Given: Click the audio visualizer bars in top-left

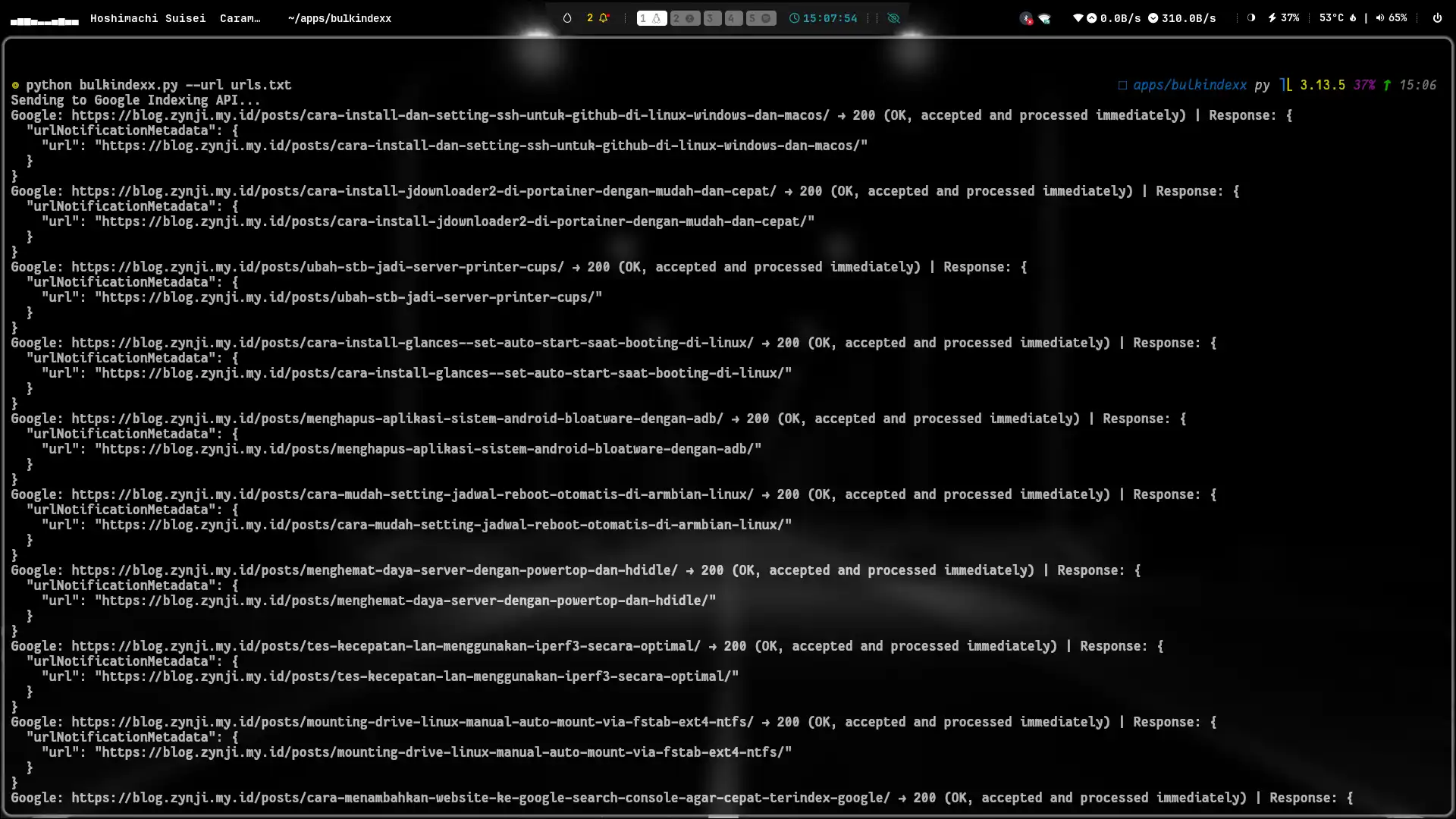Looking at the screenshot, I should 45,20.
